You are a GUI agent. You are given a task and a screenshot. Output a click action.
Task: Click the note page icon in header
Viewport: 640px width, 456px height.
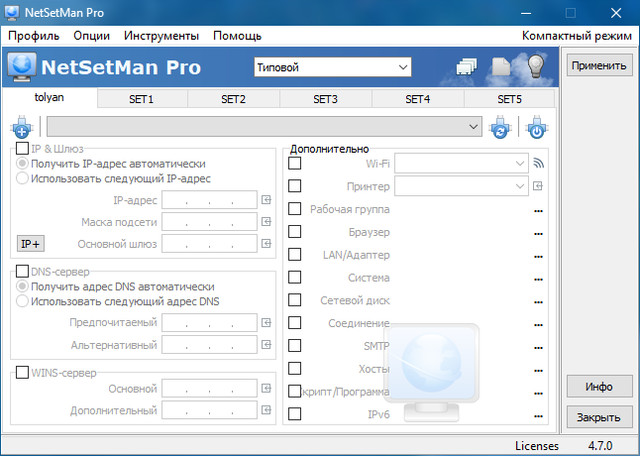pyautogui.click(x=503, y=67)
